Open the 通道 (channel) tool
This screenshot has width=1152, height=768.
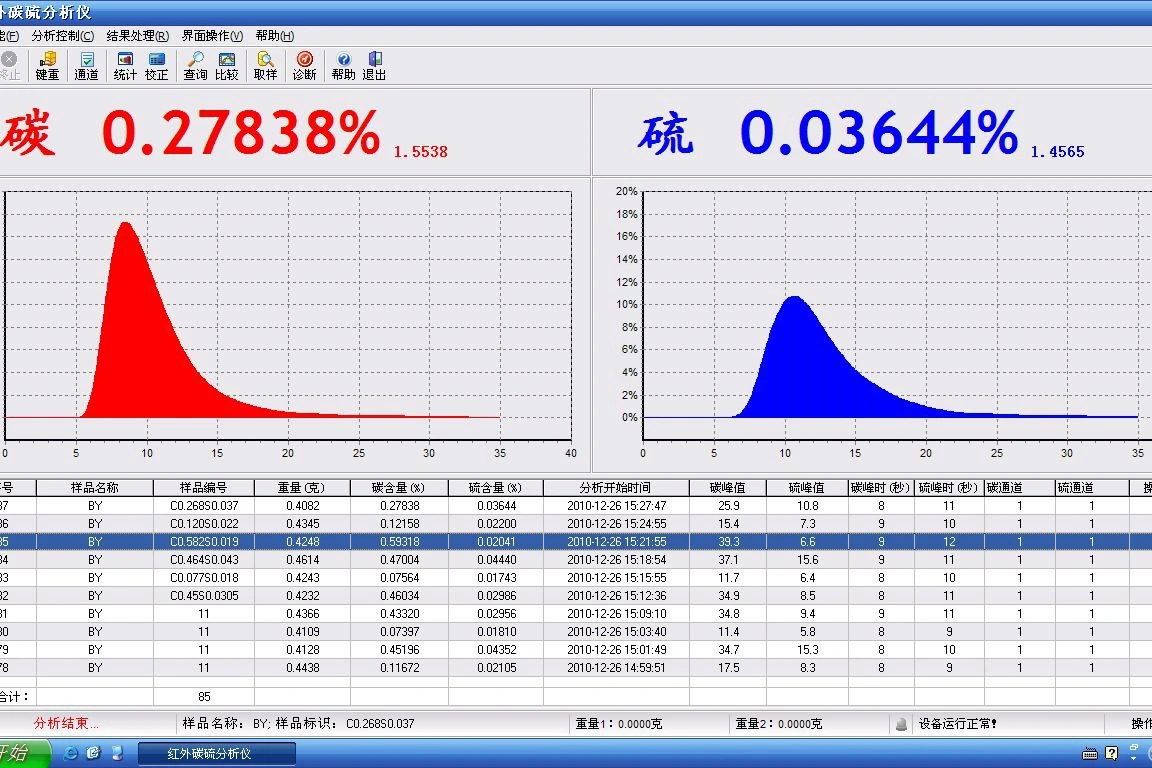click(x=86, y=65)
